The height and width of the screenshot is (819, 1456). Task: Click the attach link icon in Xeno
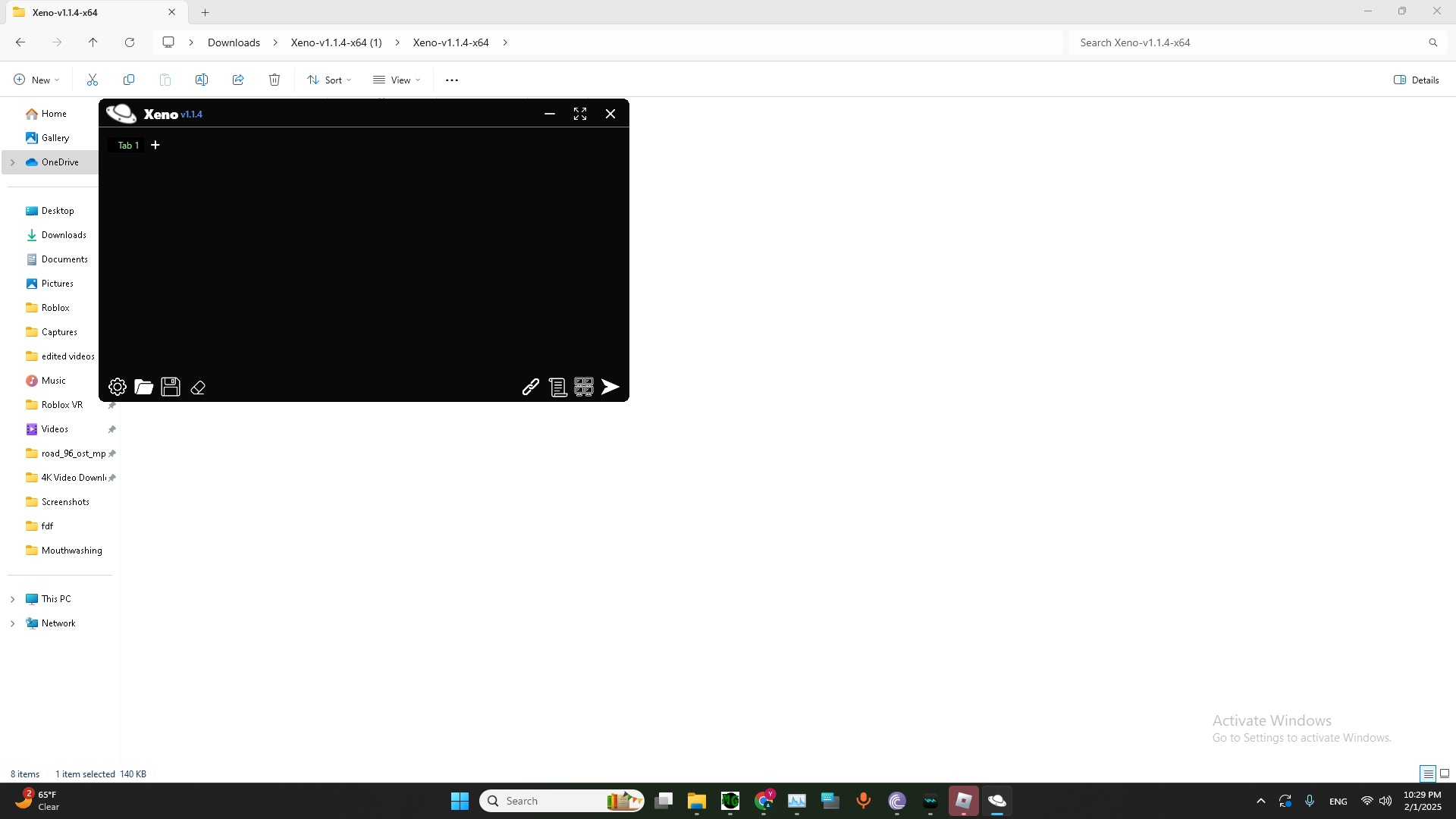(531, 387)
